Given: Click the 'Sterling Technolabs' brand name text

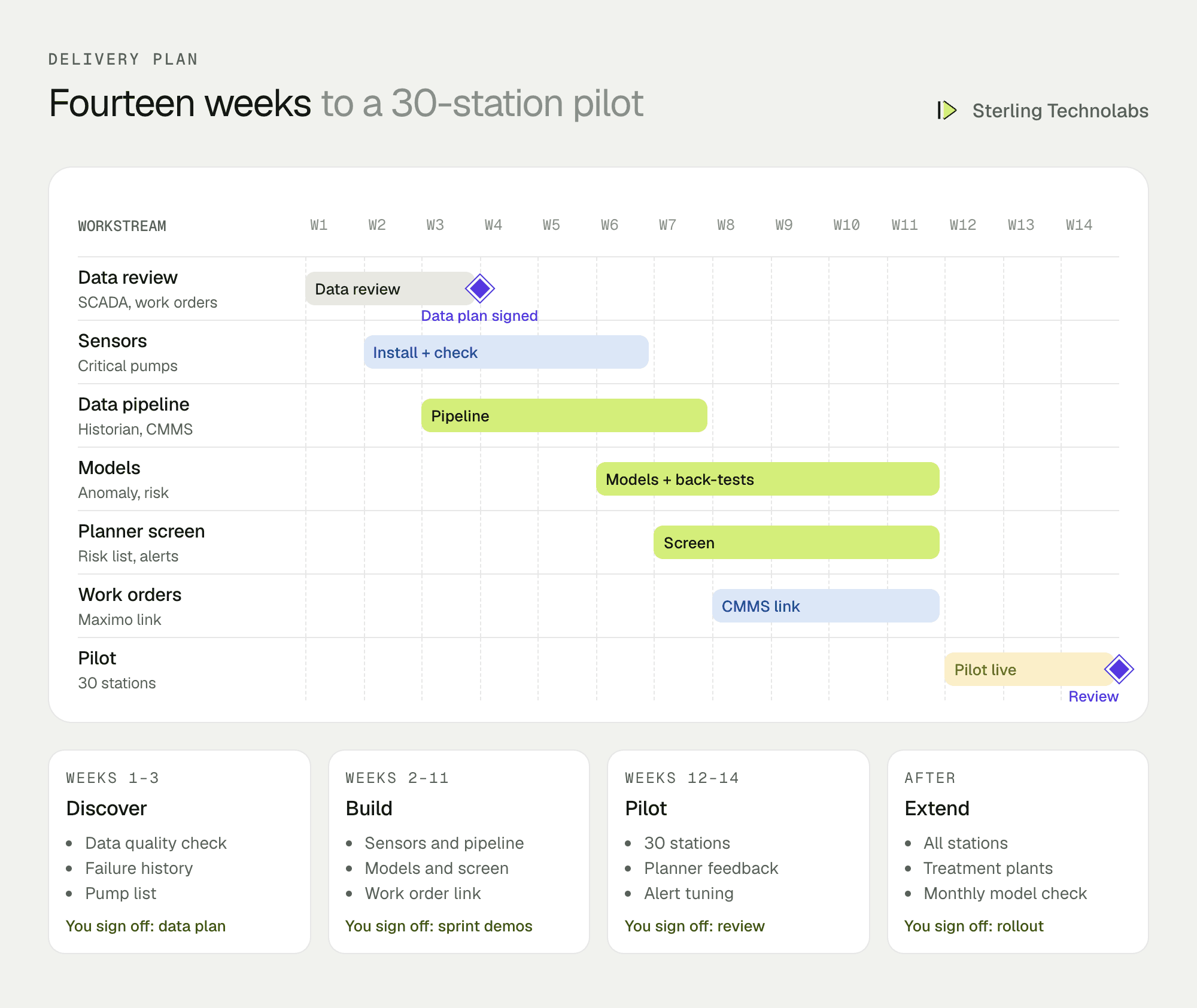Looking at the screenshot, I should [x=1060, y=111].
